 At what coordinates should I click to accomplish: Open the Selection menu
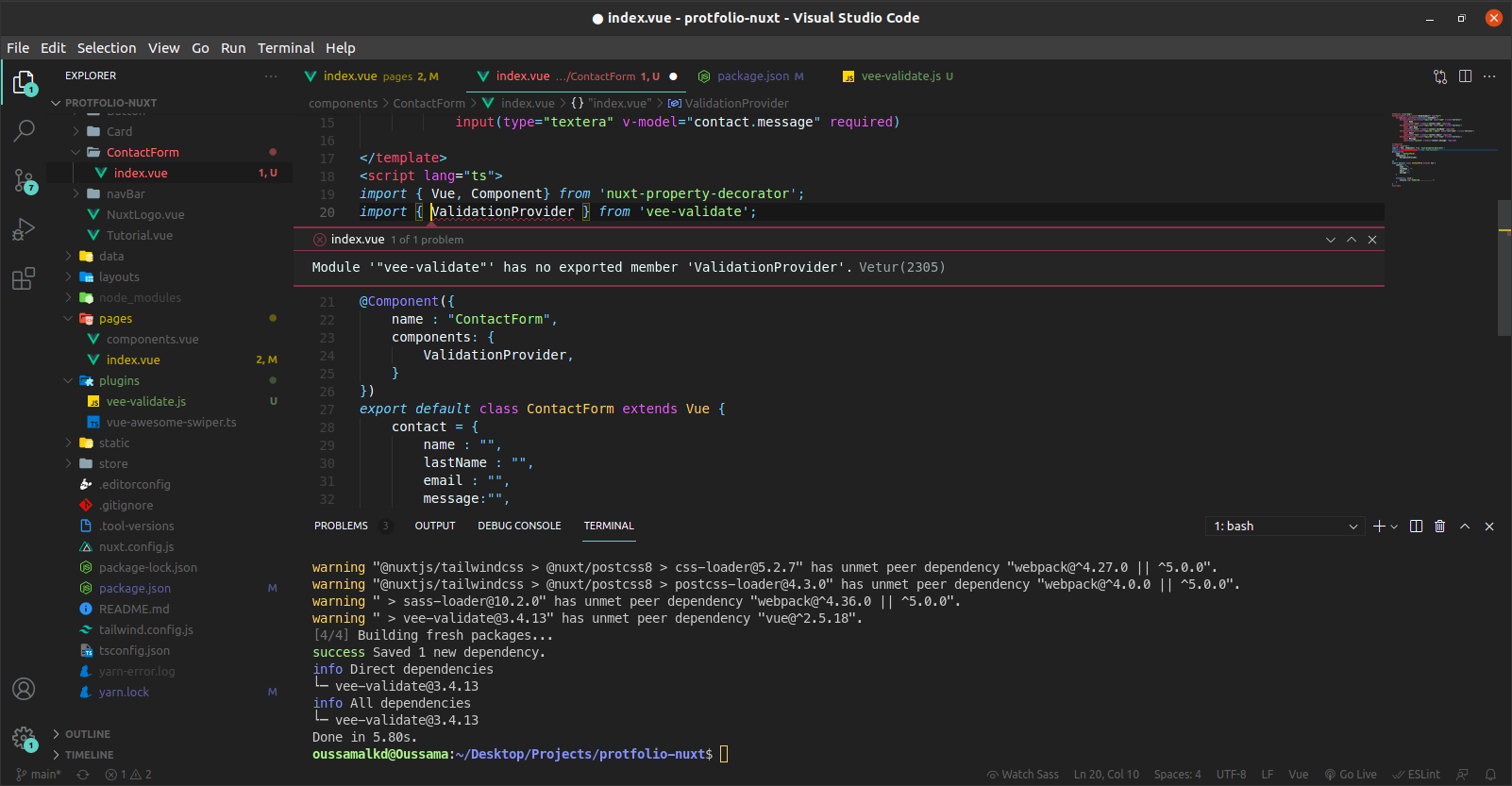click(107, 48)
